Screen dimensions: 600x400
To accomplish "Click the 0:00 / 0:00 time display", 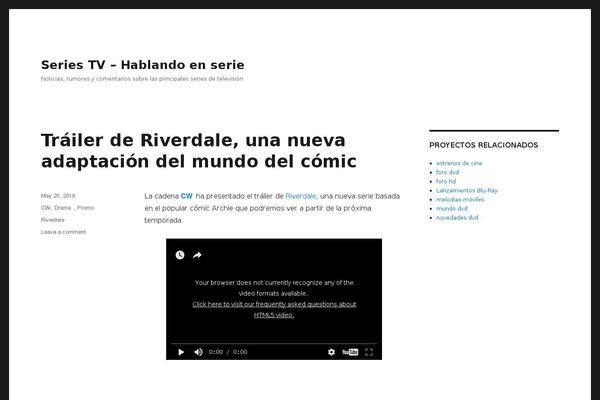I will point(228,352).
